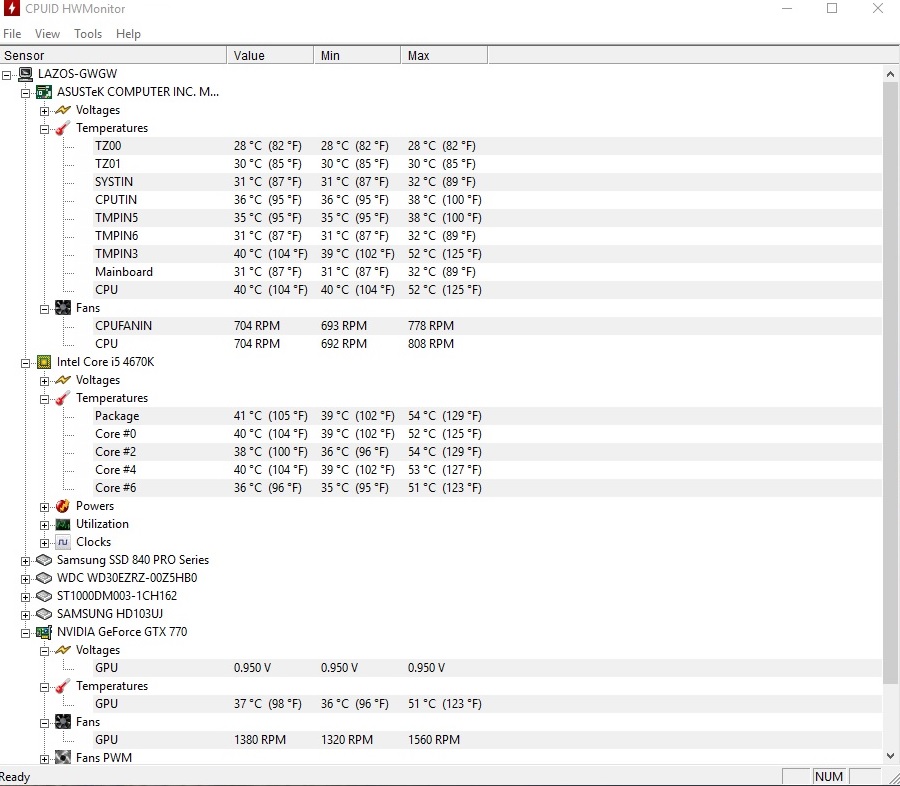Expand the Clocks node

[x=44, y=543]
